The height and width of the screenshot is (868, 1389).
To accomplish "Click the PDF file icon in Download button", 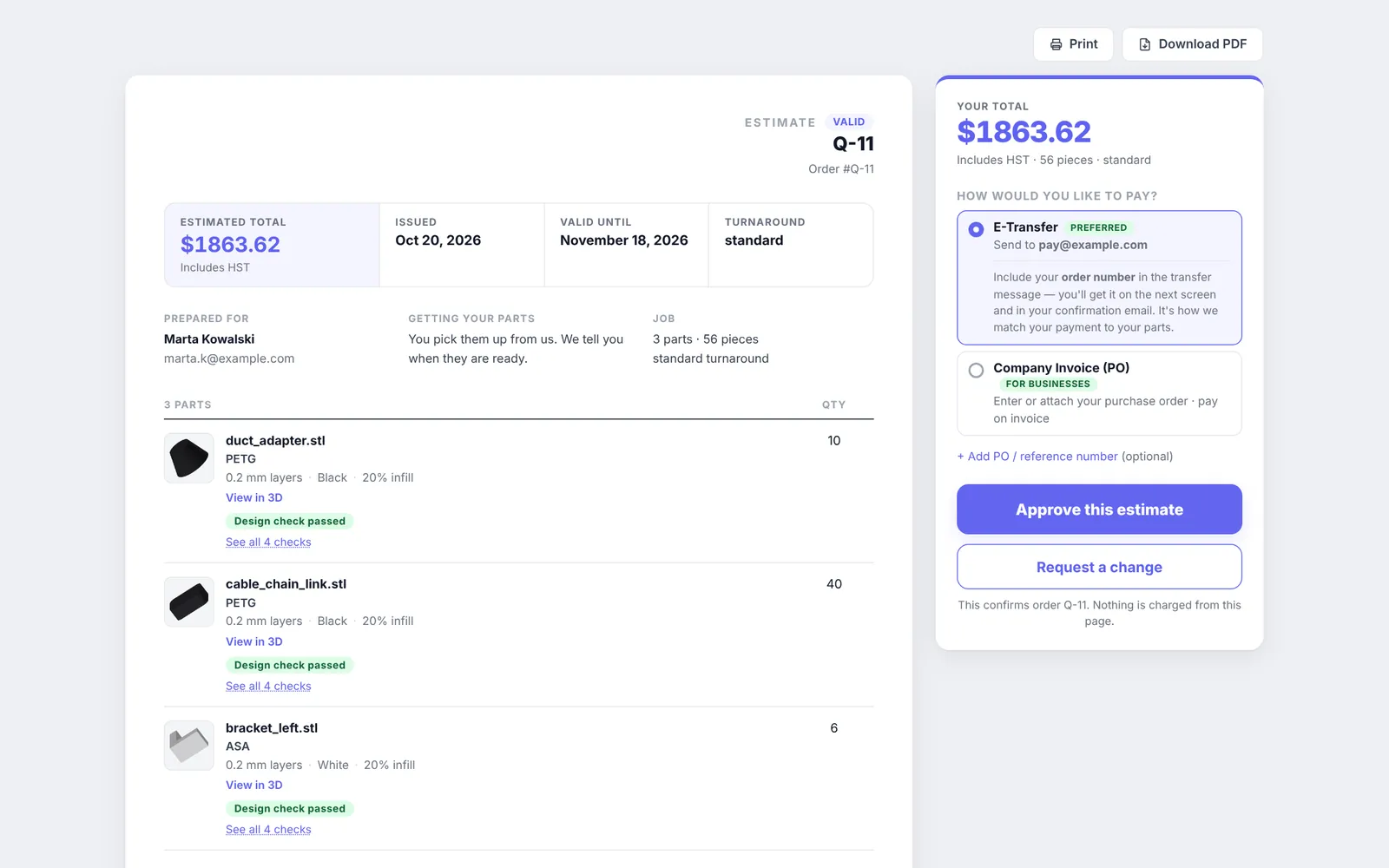I will tap(1145, 44).
